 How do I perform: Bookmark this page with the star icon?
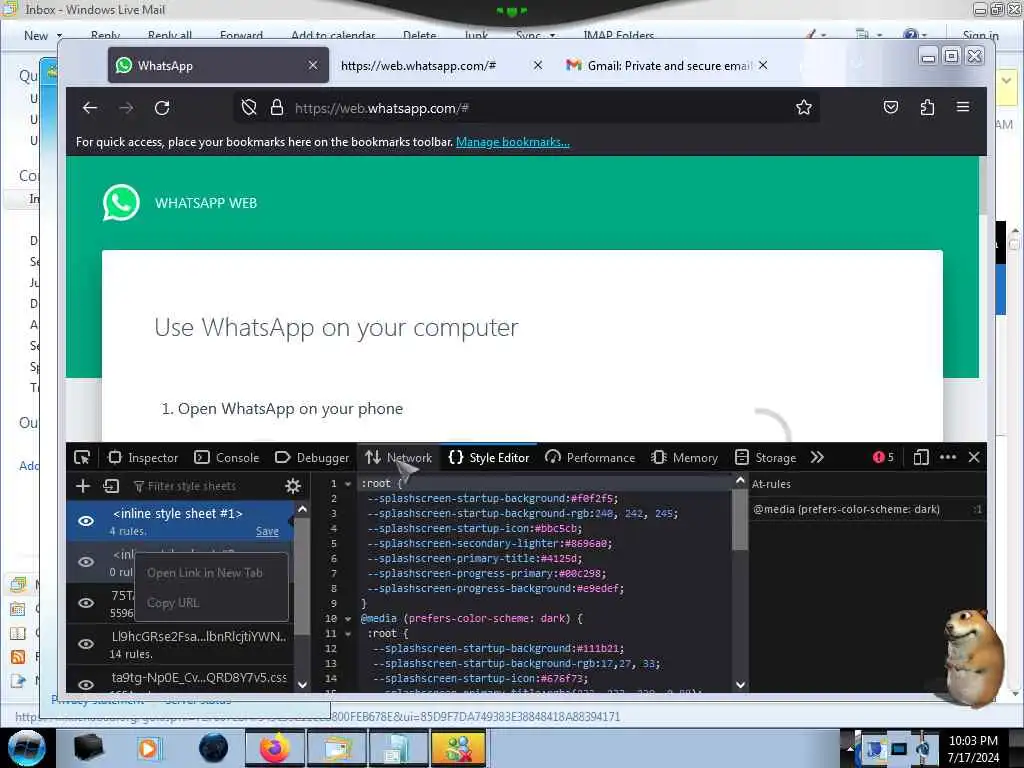803,108
